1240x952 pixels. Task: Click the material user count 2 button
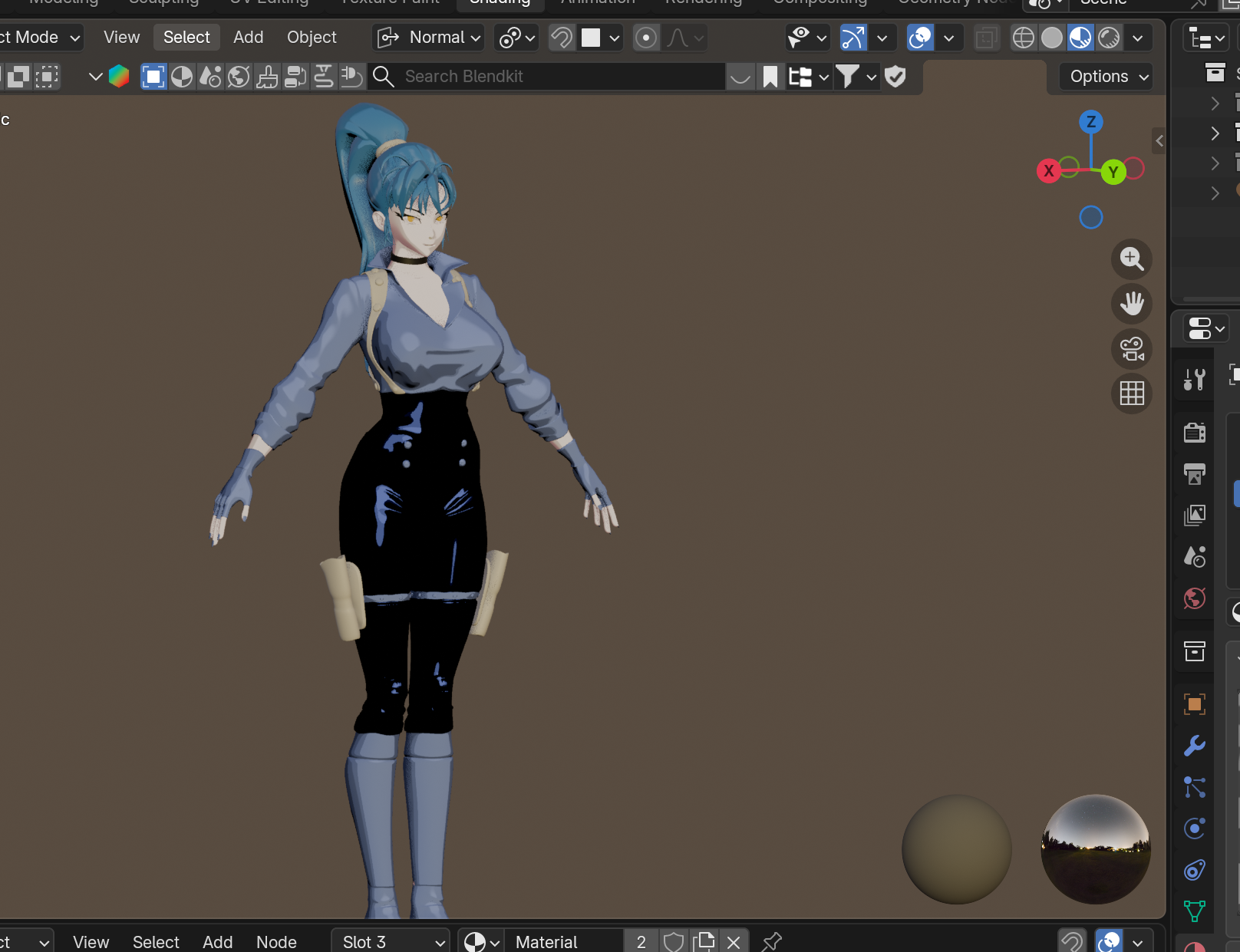tap(641, 941)
